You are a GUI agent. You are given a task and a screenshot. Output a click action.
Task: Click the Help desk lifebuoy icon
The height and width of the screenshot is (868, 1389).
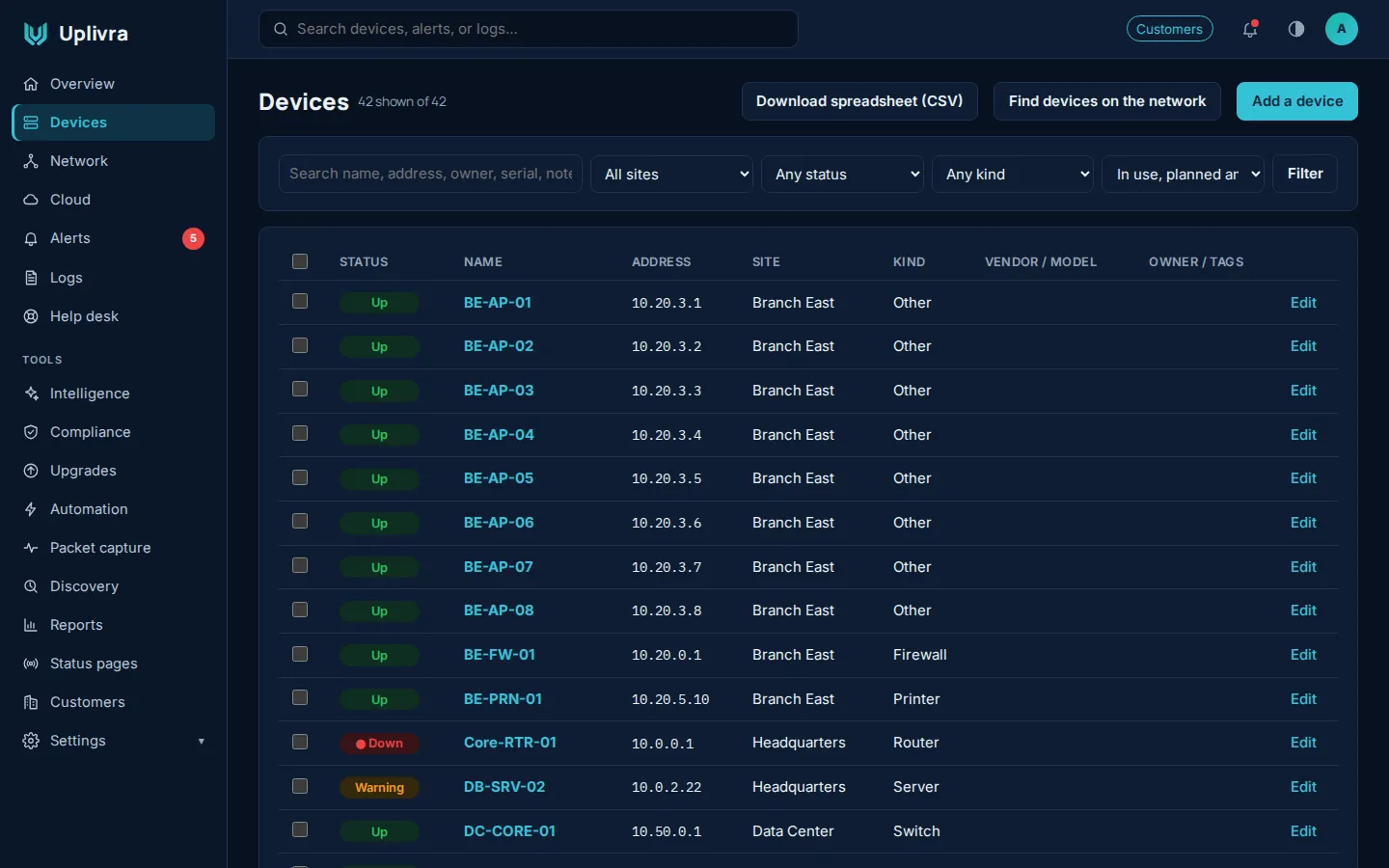31,316
